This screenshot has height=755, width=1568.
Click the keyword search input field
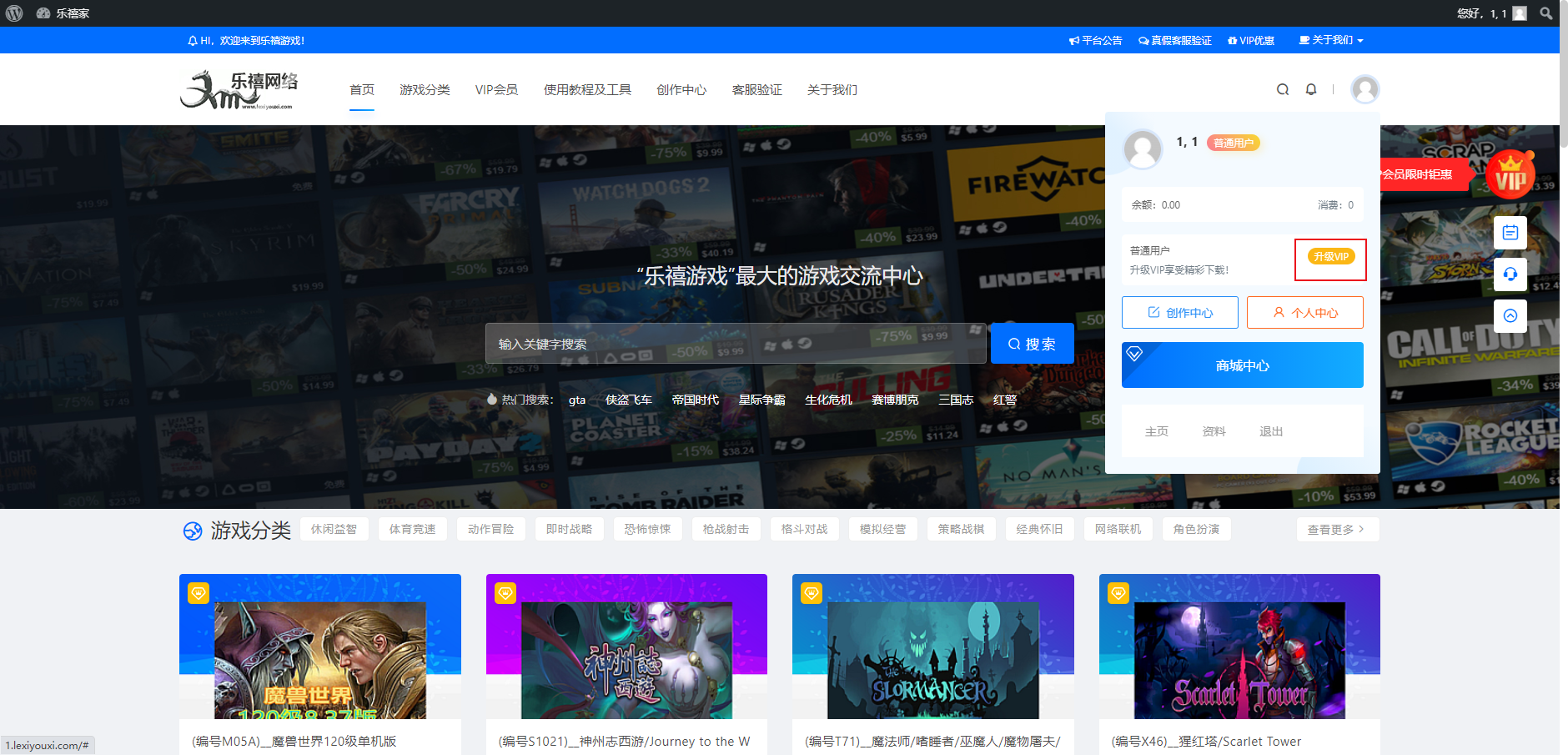(736, 344)
